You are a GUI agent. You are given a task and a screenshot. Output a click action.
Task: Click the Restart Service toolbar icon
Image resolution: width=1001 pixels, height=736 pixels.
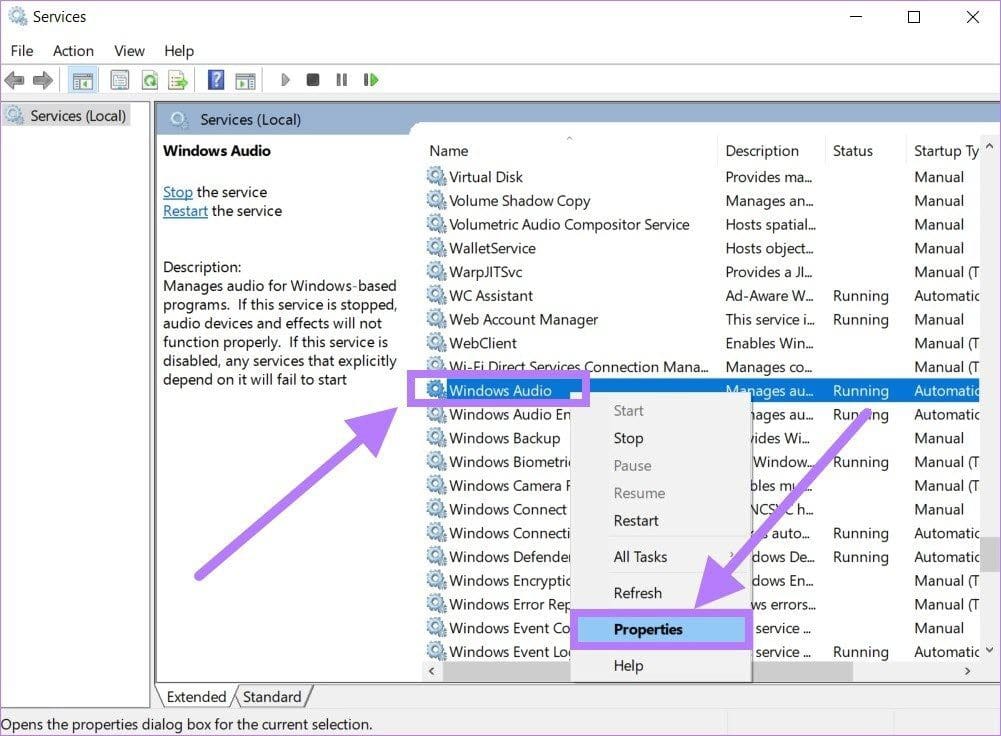click(371, 80)
